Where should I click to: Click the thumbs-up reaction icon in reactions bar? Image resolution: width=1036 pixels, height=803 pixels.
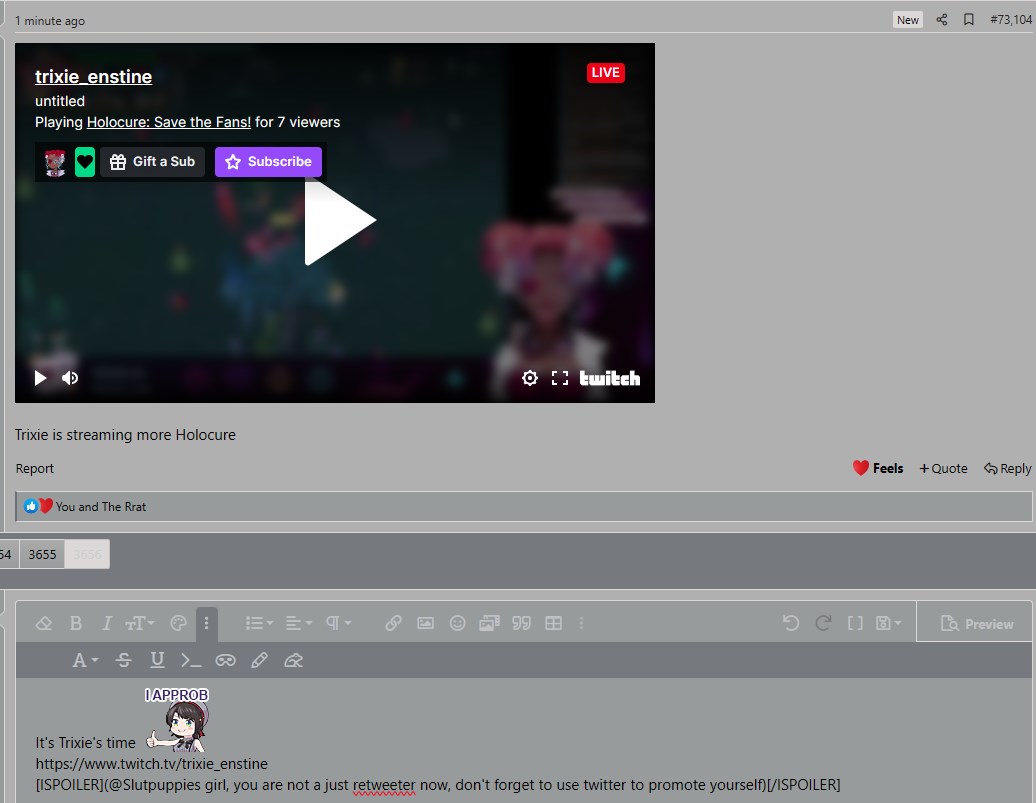pyautogui.click(x=30, y=506)
